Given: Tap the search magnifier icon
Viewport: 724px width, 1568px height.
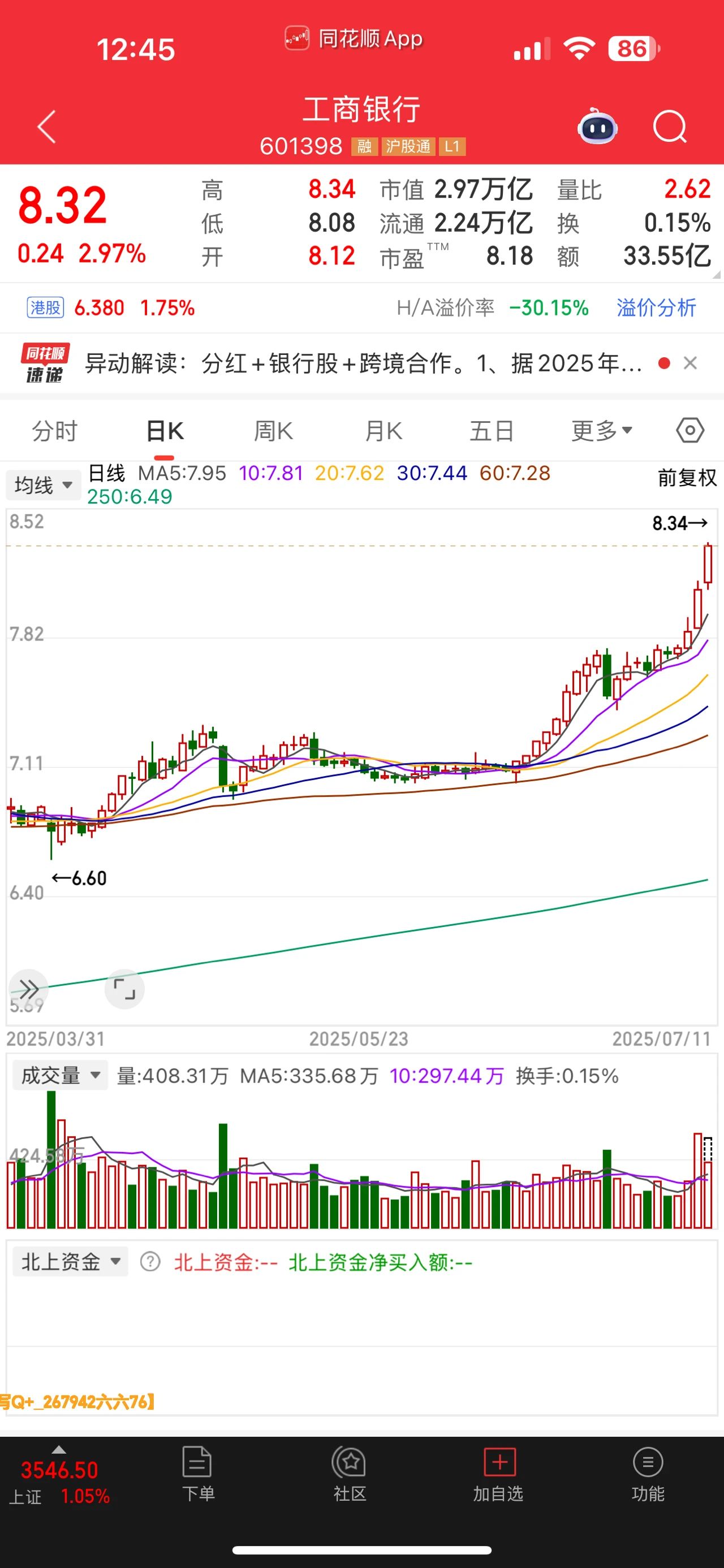Looking at the screenshot, I should pos(670,127).
